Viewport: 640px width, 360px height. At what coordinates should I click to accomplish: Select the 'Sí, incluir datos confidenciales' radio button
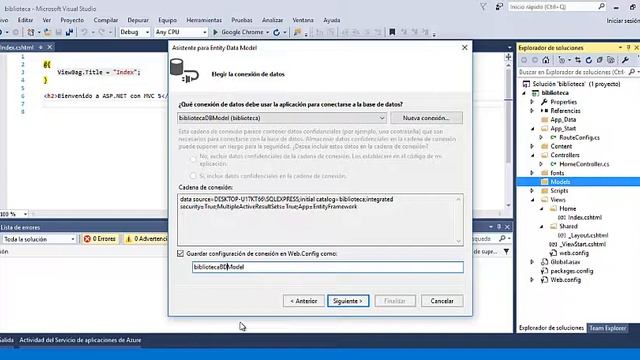click(193, 176)
